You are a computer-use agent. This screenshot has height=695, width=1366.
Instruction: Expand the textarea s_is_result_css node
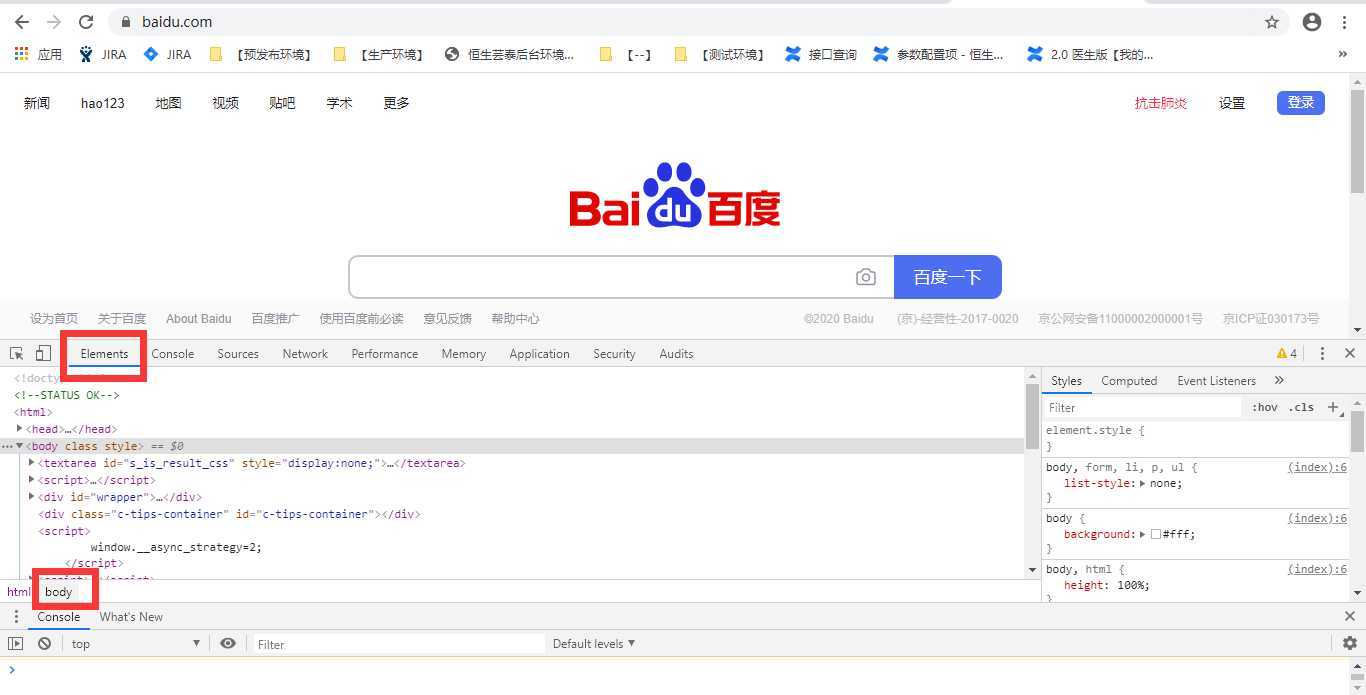[32, 463]
